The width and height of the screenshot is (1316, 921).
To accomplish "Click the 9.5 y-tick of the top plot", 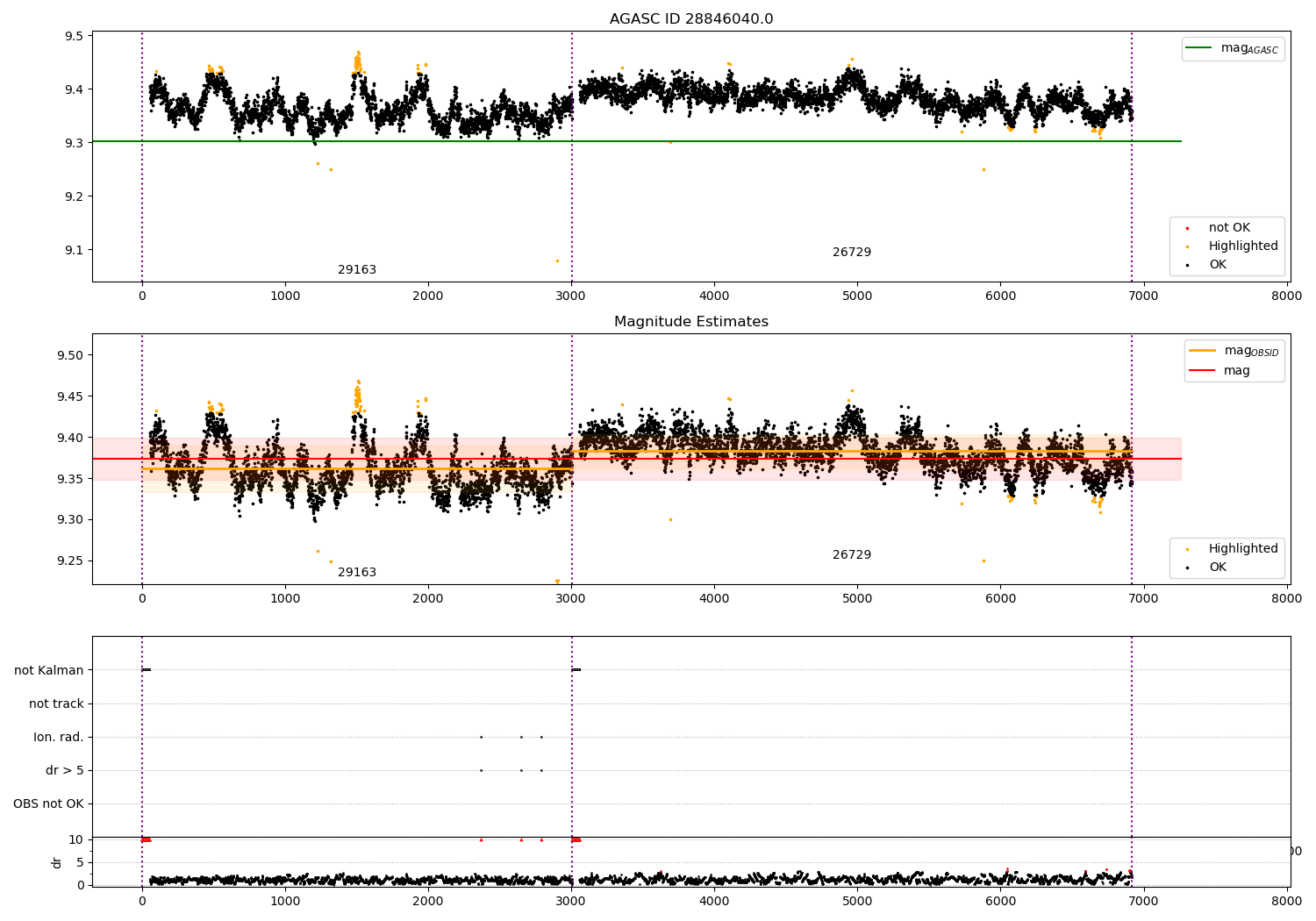I will point(75,37).
